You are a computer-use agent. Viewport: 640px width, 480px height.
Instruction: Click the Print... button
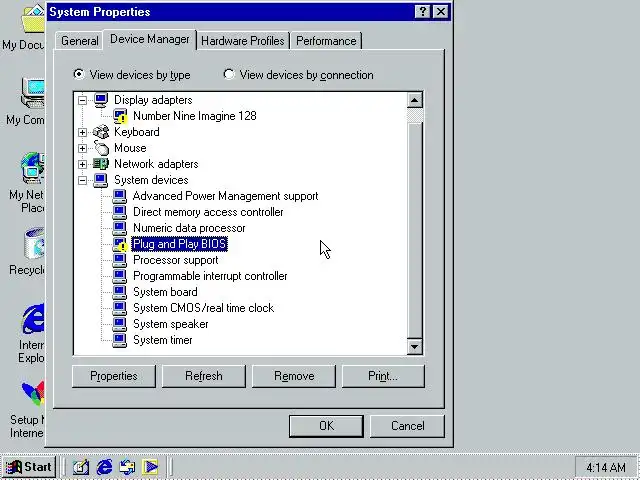tap(383, 376)
